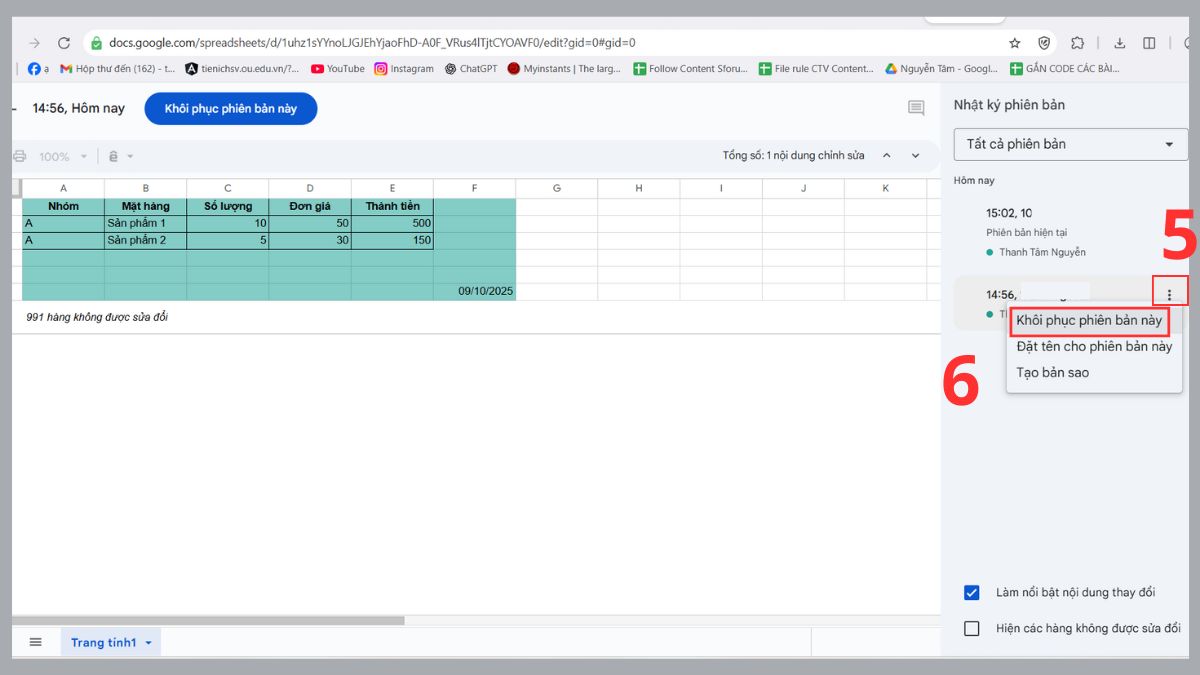Click the Thành tiền header cell

[x=392, y=206]
